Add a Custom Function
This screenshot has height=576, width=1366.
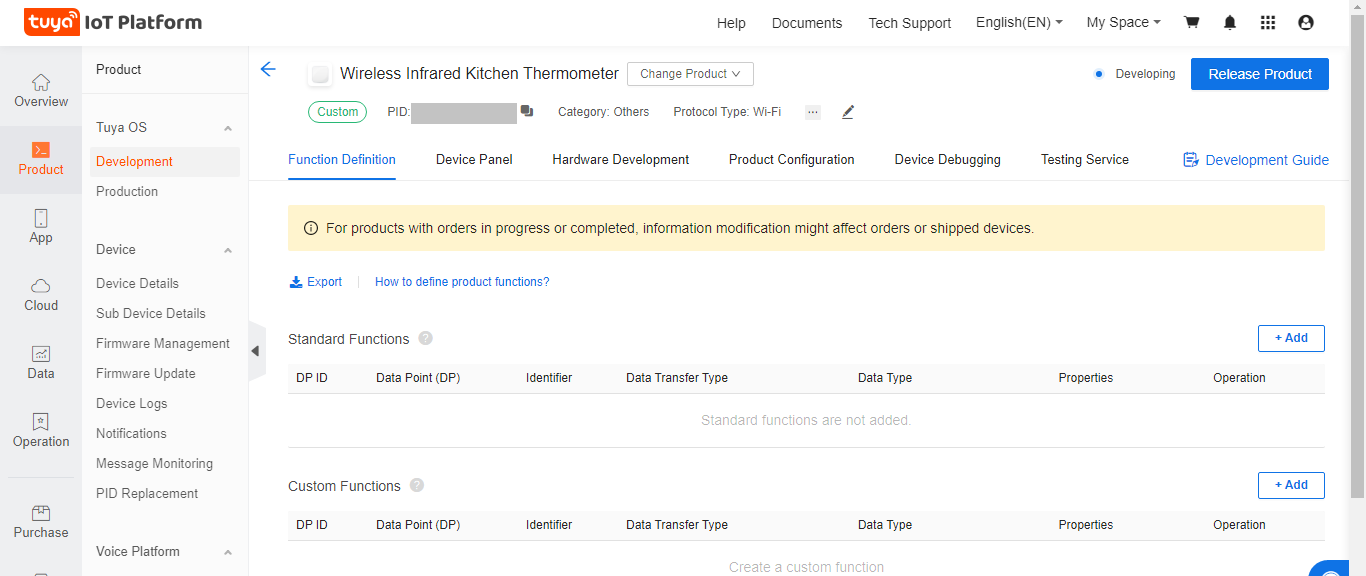[1290, 485]
